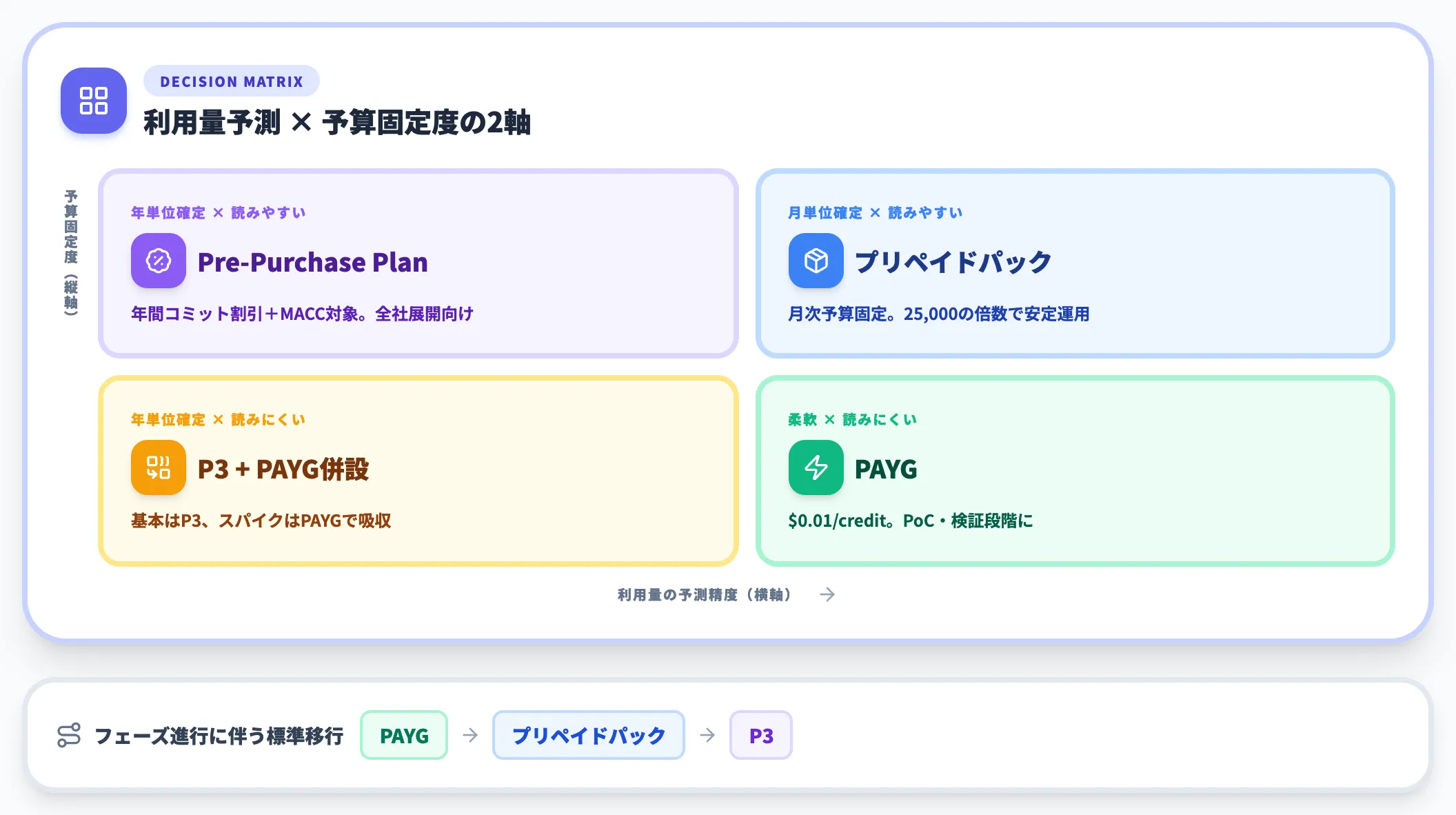Select the PAYG chip in the migration flow

(404, 735)
